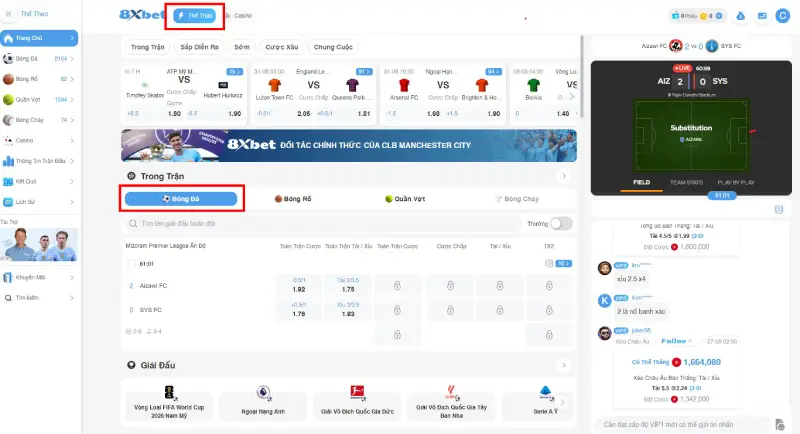Expand the Bóng Chày sidebar chevron
The image size is (800, 434).
[x=72, y=120]
